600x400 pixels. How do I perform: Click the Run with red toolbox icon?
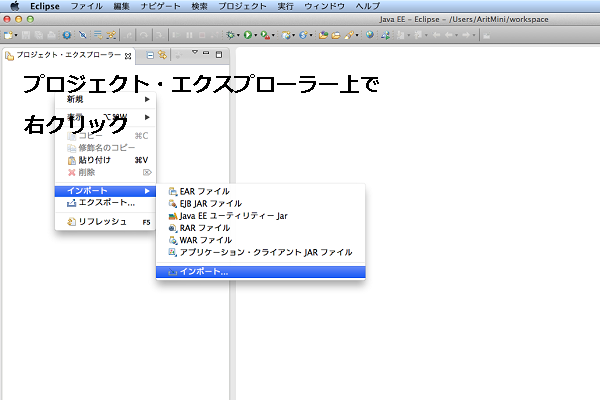[x=265, y=35]
